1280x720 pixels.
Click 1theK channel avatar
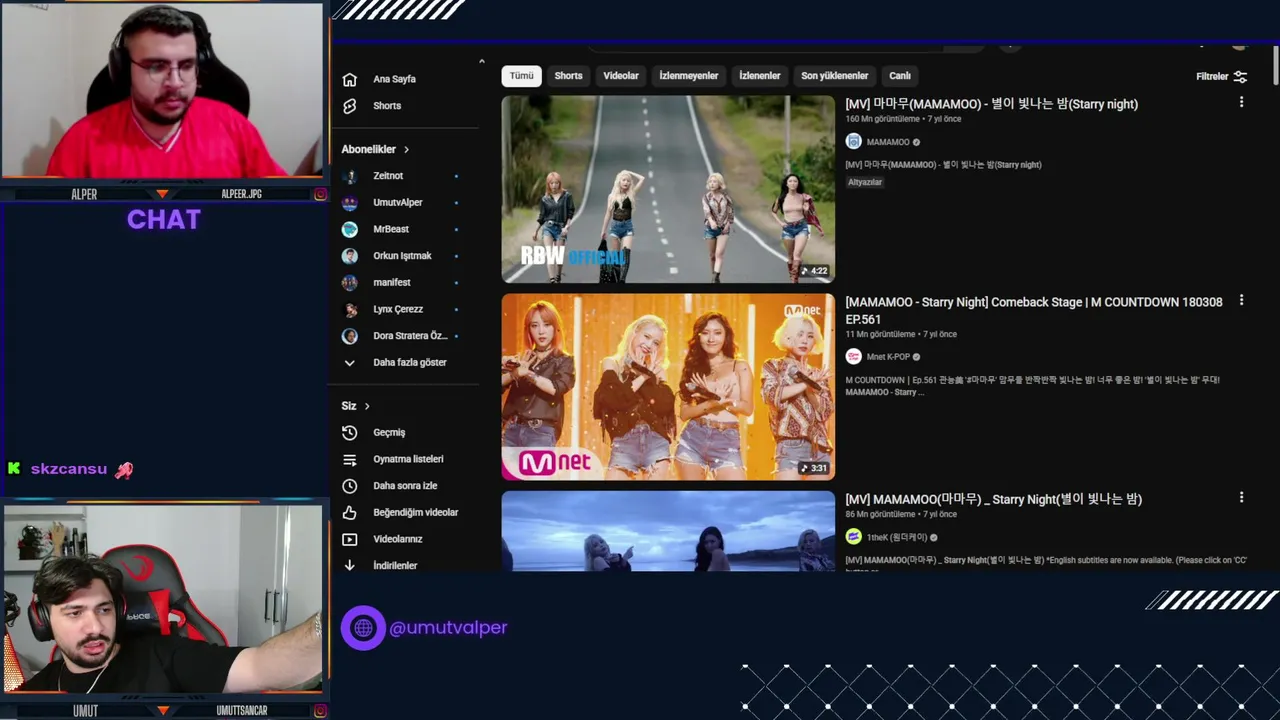pos(853,537)
